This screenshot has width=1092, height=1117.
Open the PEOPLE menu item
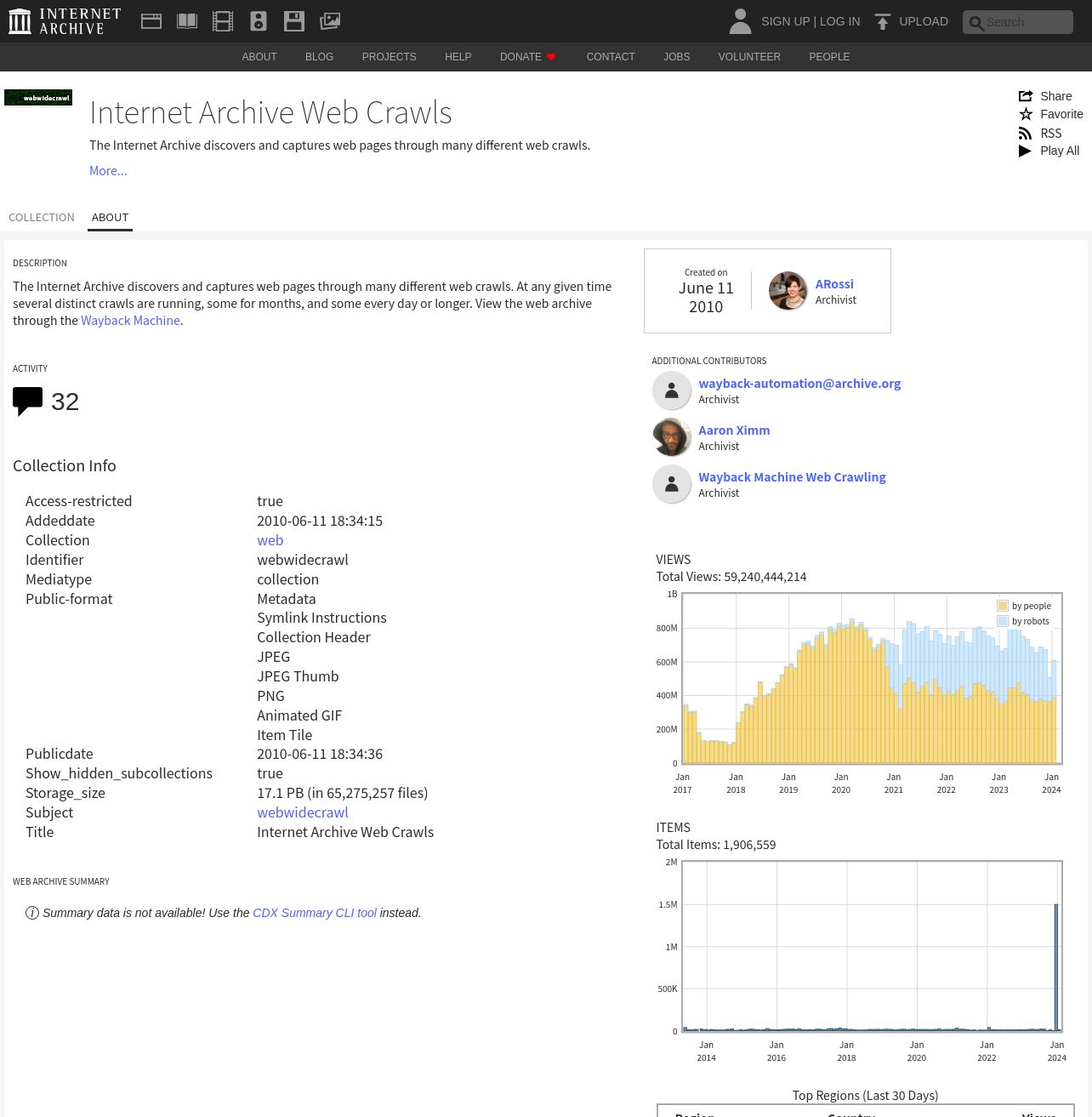829,57
